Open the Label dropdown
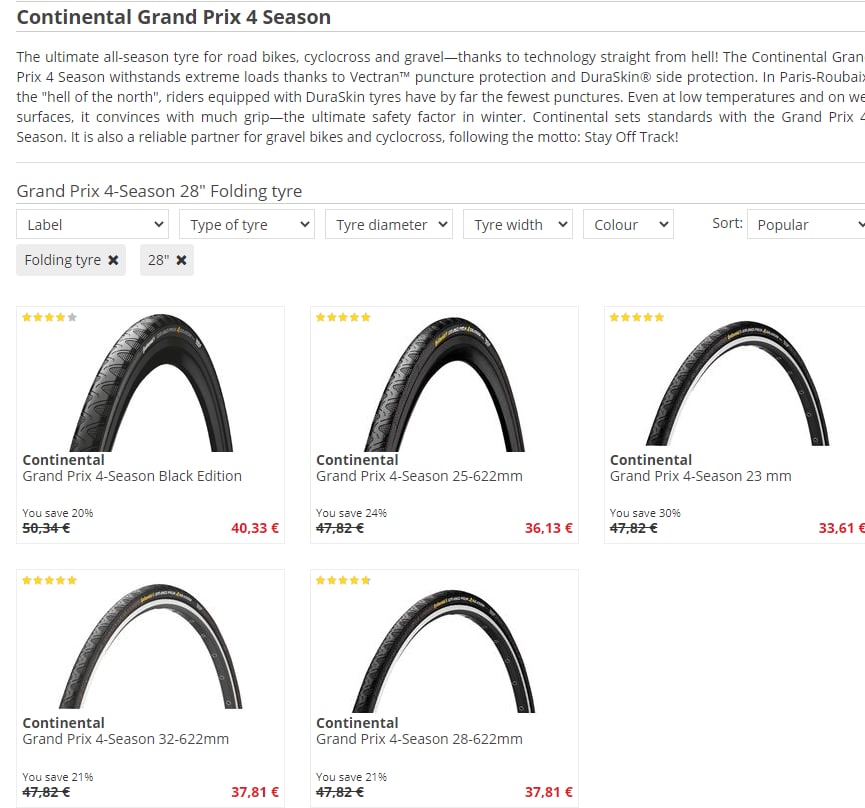This screenshot has width=865, height=808. pos(92,224)
